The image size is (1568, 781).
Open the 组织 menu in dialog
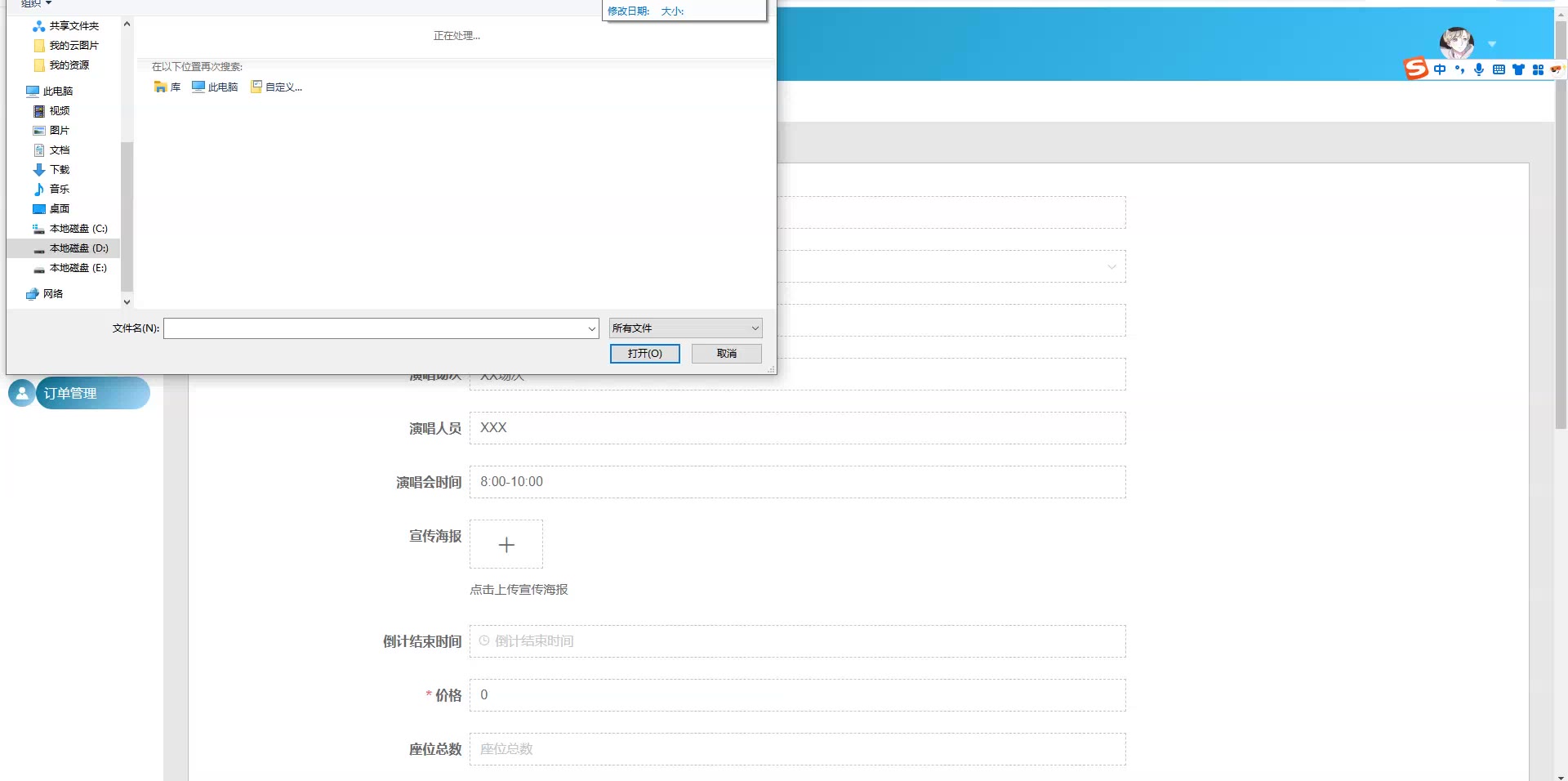click(x=36, y=4)
